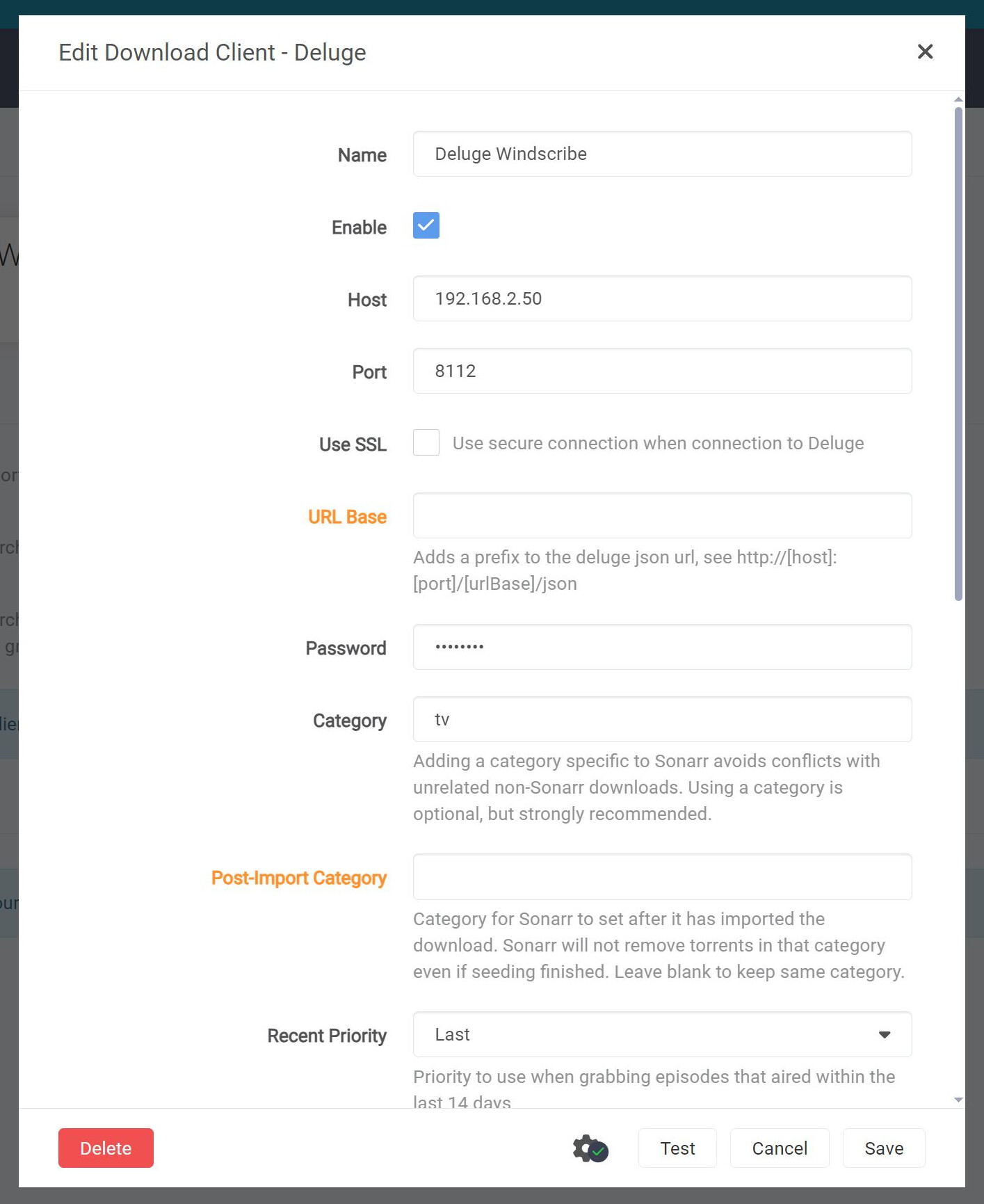Click into the Host field
Screen dimensions: 984x1204
click(x=661, y=298)
